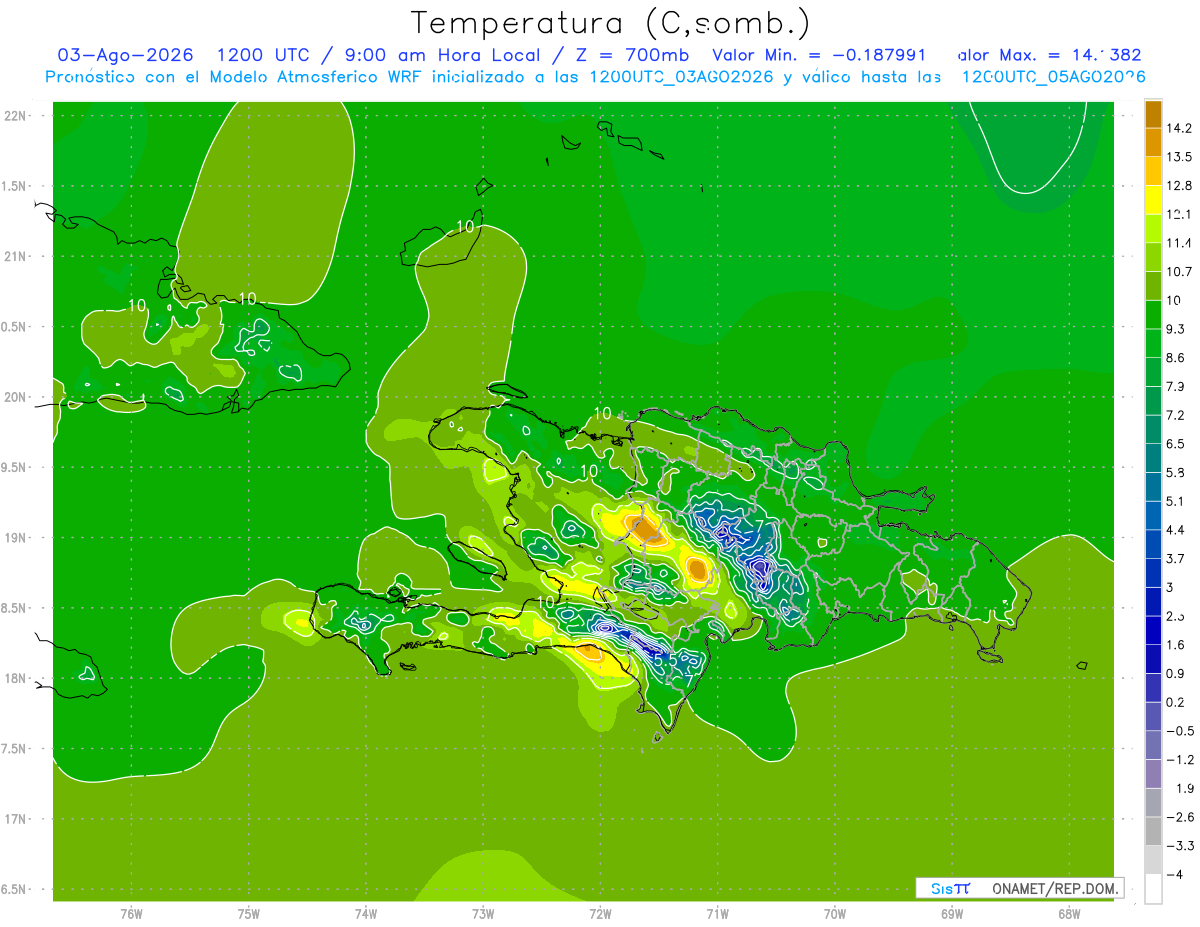Click the date '03-Ago-2026' in the header
This screenshot has width=1200, height=927.
tap(125, 55)
